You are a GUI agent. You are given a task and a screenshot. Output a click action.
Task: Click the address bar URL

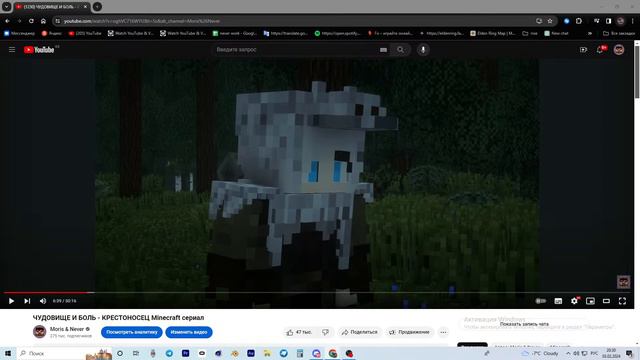tap(142, 21)
